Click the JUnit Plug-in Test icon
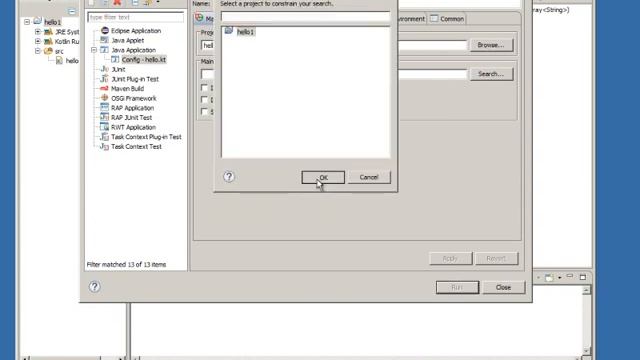This screenshot has height=360, width=640. (104, 79)
